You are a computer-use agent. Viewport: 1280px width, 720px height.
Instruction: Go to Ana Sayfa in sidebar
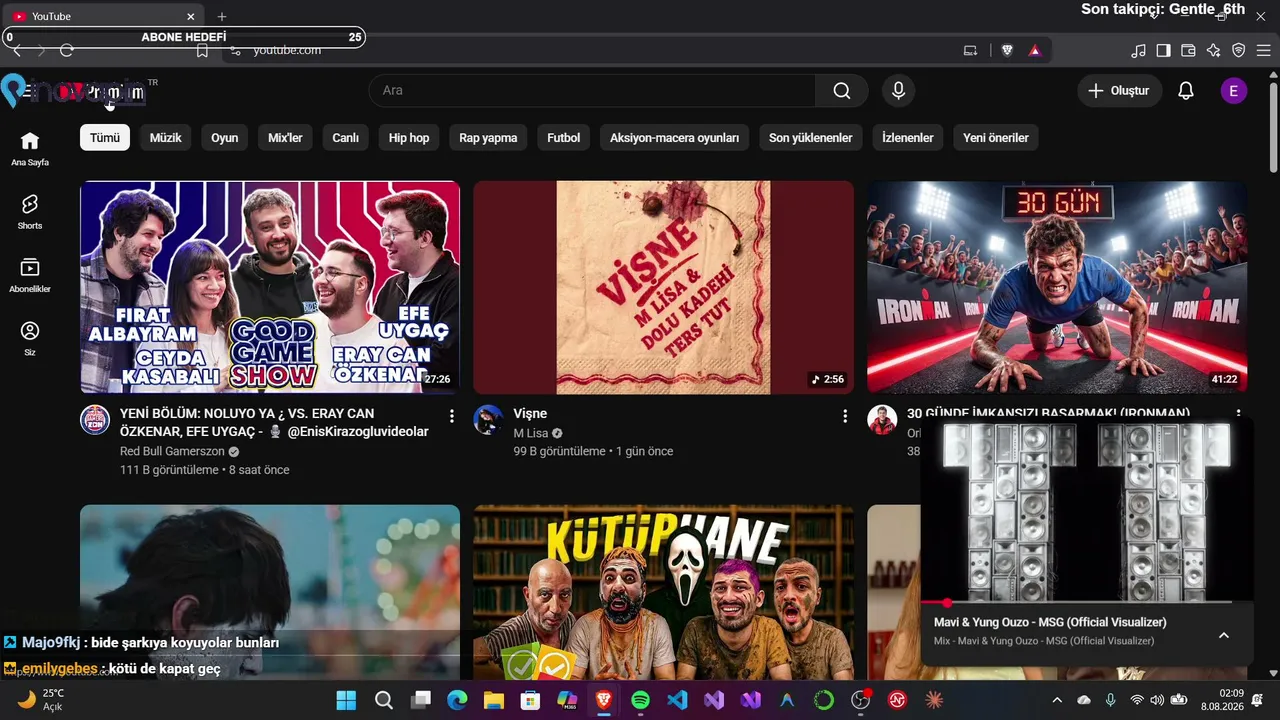point(30,148)
